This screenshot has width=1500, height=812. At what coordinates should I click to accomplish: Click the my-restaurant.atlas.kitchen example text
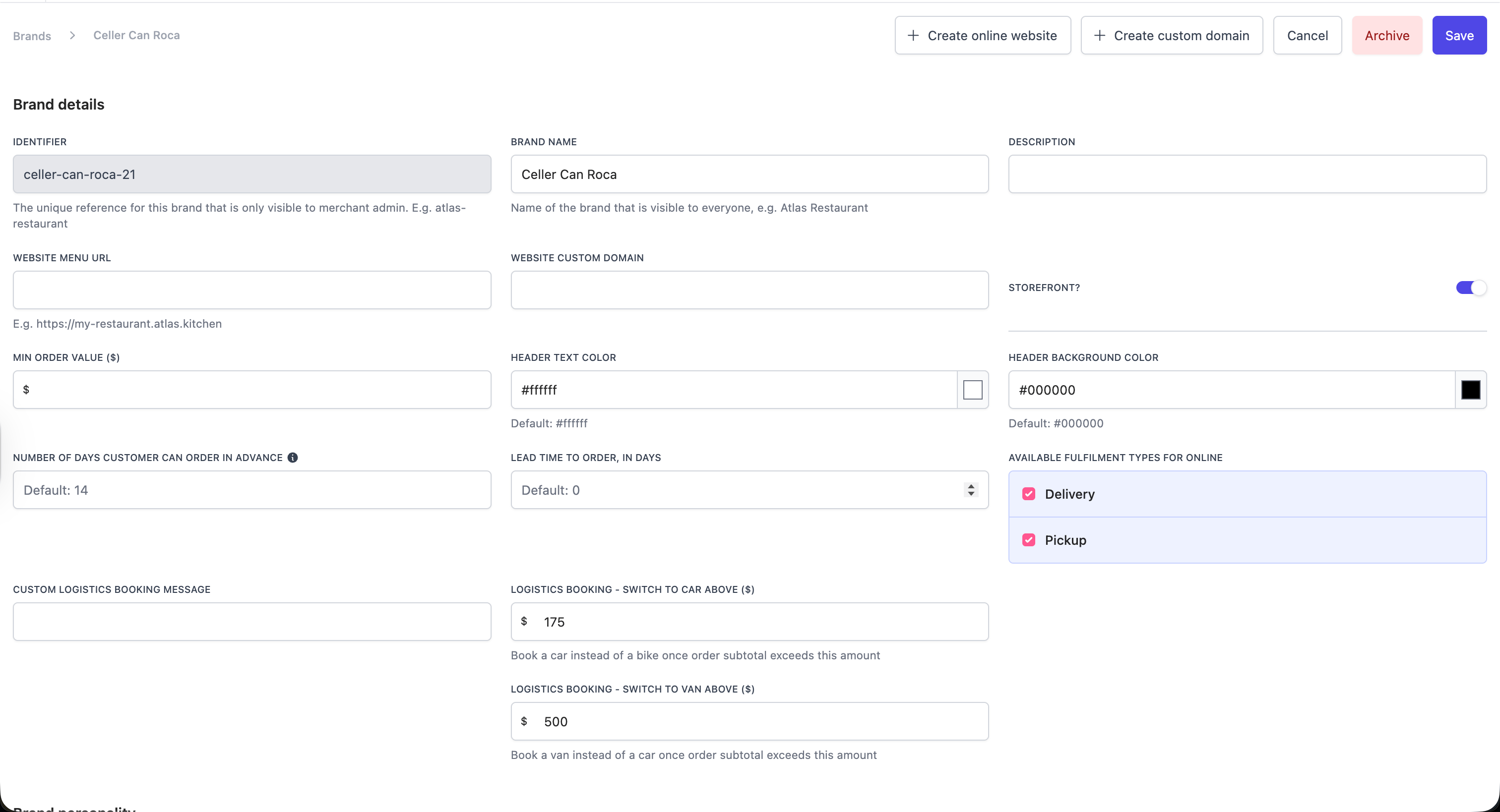tap(117, 324)
